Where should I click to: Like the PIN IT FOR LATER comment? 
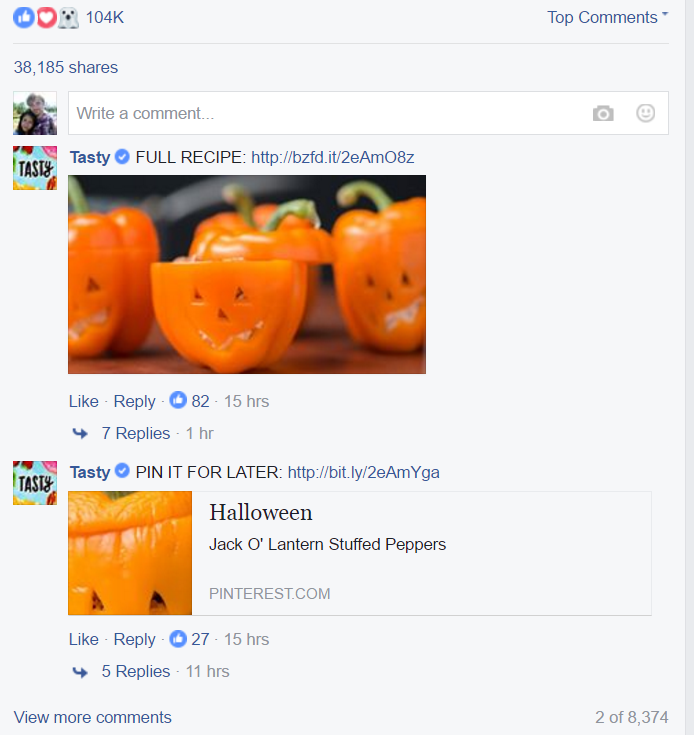[83, 639]
